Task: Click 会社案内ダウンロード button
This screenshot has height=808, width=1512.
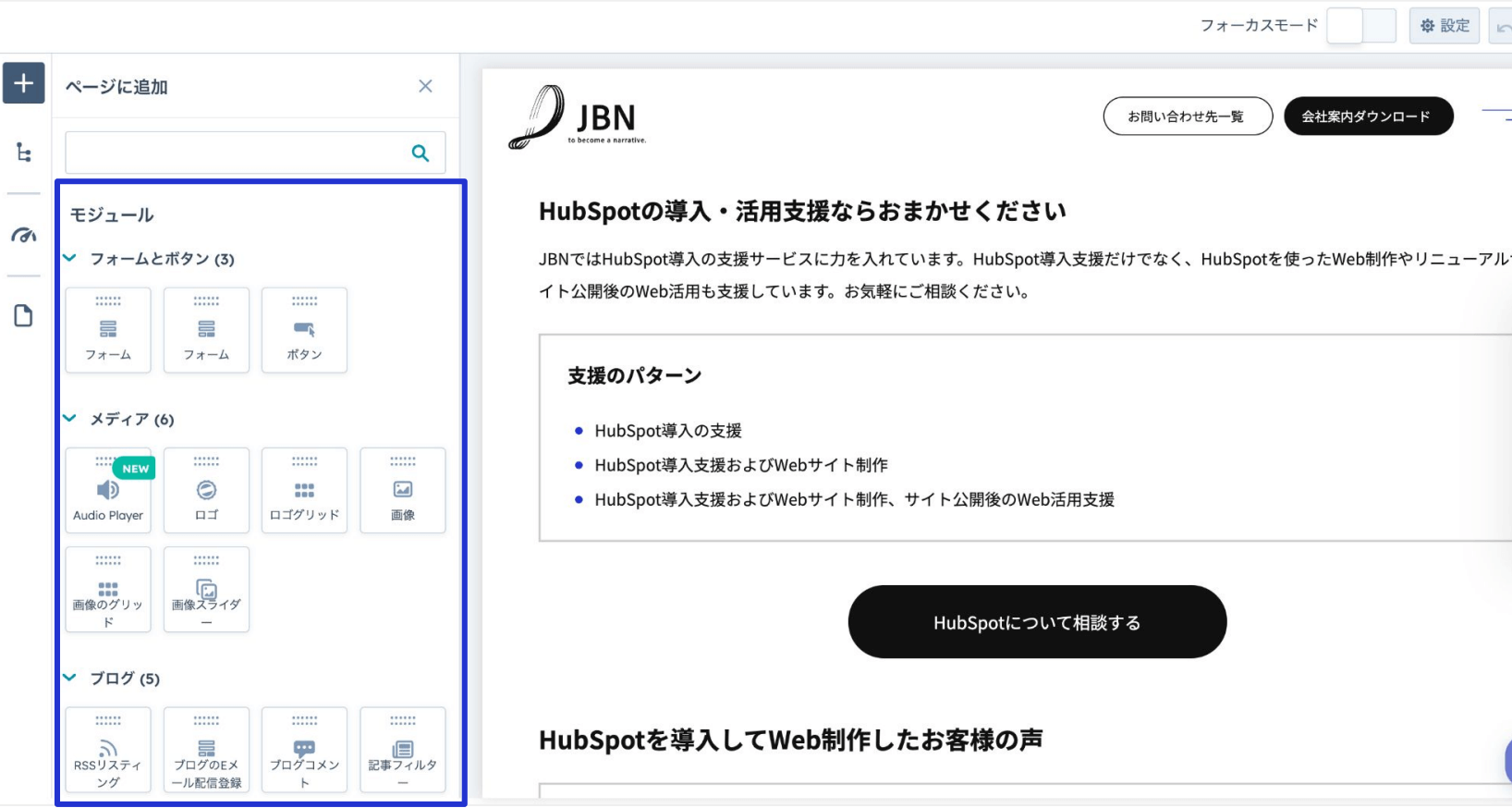Action: (1368, 116)
